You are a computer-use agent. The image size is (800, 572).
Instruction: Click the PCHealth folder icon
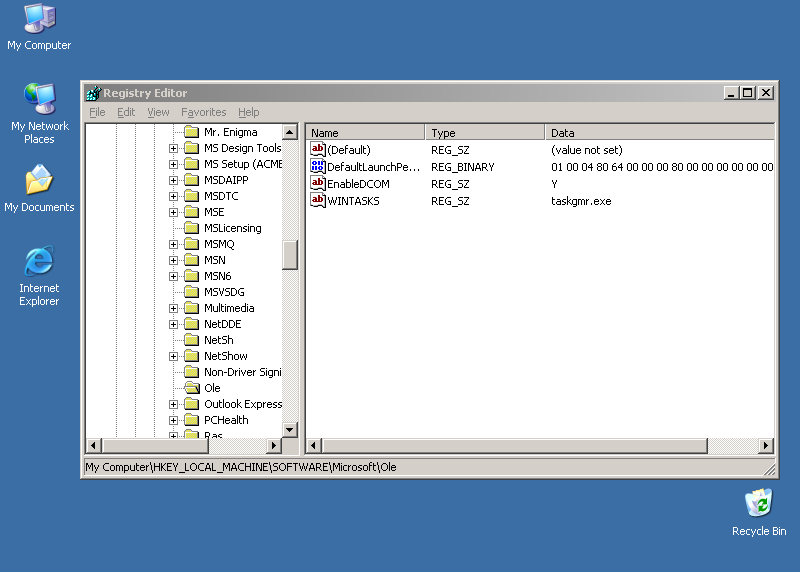click(x=191, y=420)
